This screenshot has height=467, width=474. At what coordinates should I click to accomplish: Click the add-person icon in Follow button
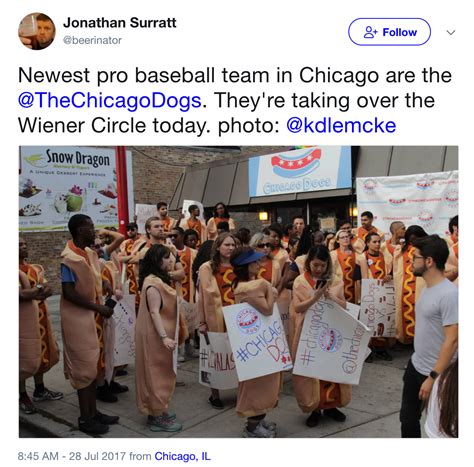370,32
